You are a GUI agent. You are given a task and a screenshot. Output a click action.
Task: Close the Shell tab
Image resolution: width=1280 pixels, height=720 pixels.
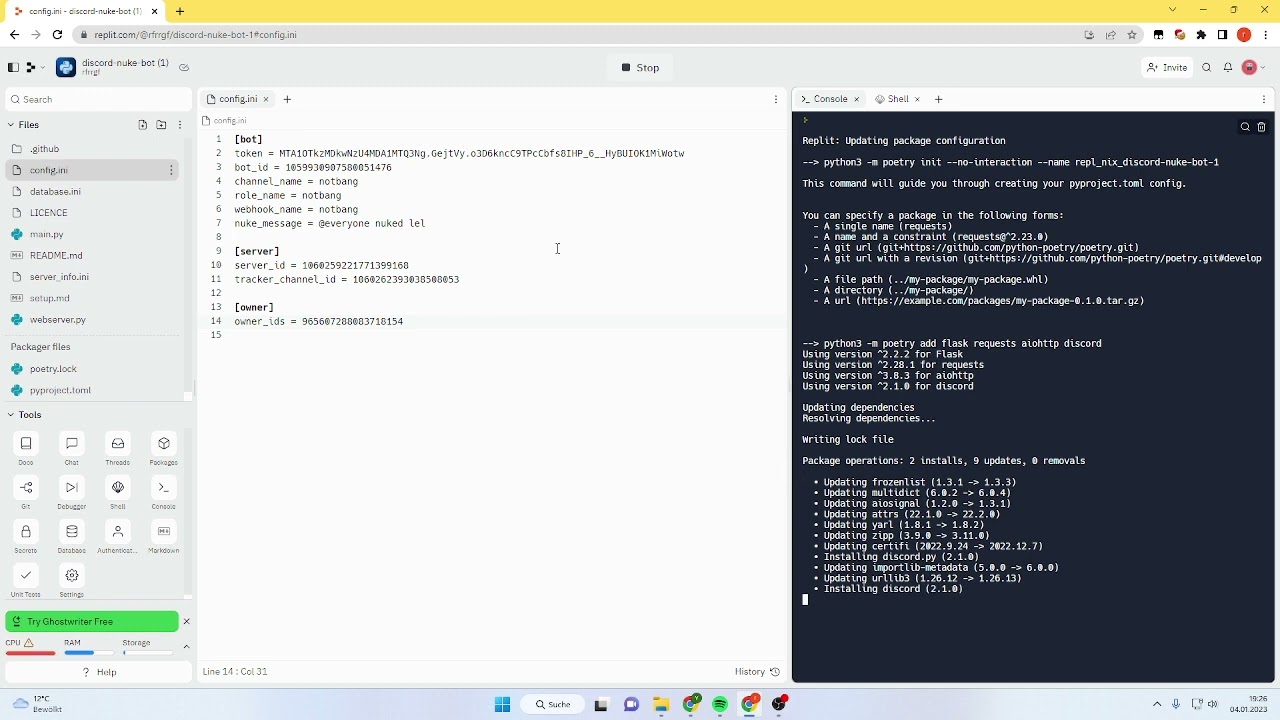917,99
